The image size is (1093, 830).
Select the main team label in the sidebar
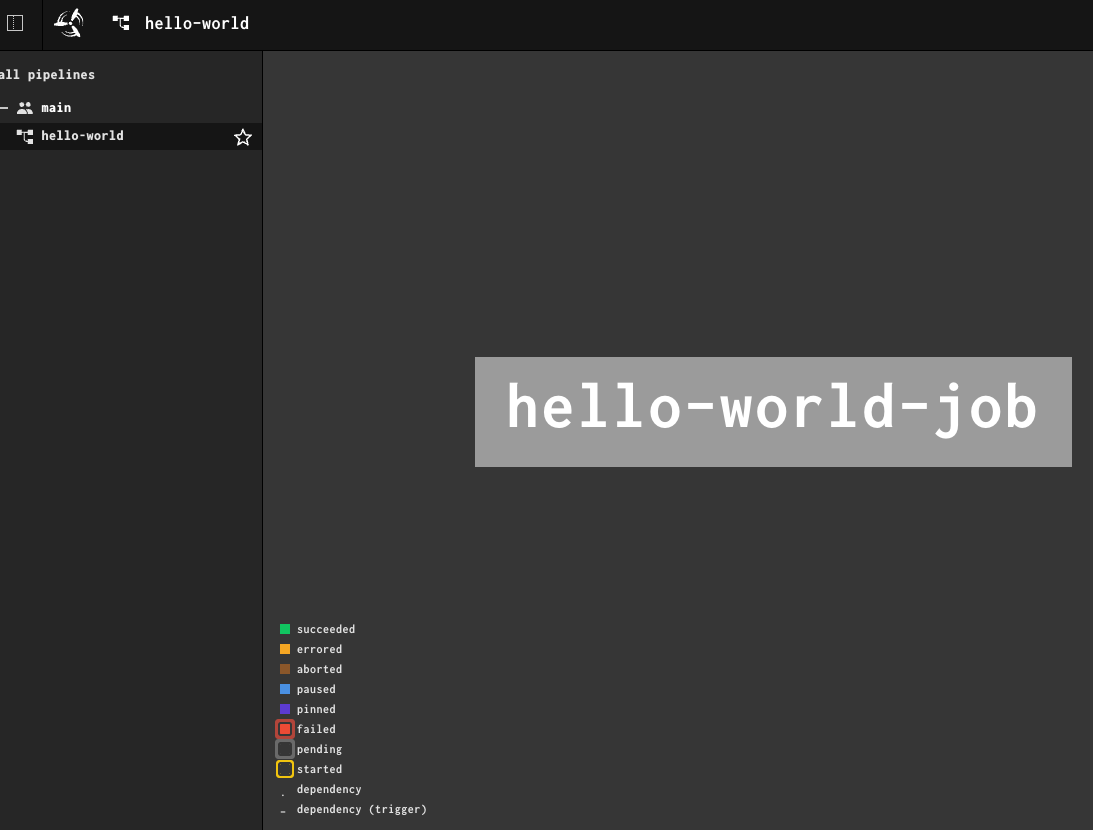point(56,107)
